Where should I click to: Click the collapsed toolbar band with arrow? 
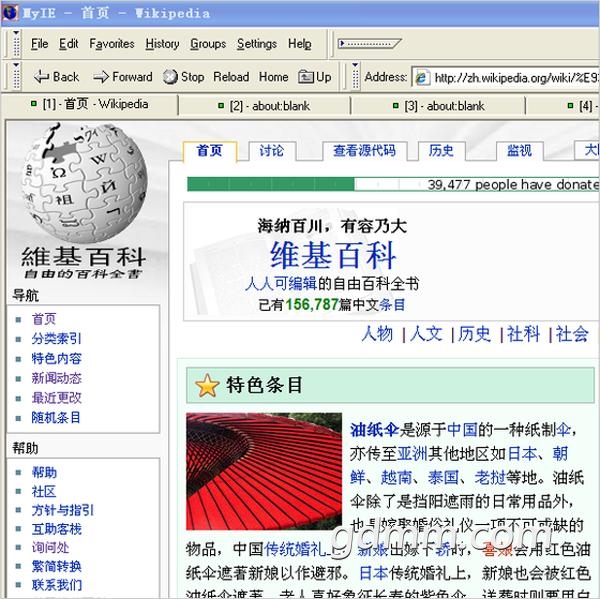369,44
